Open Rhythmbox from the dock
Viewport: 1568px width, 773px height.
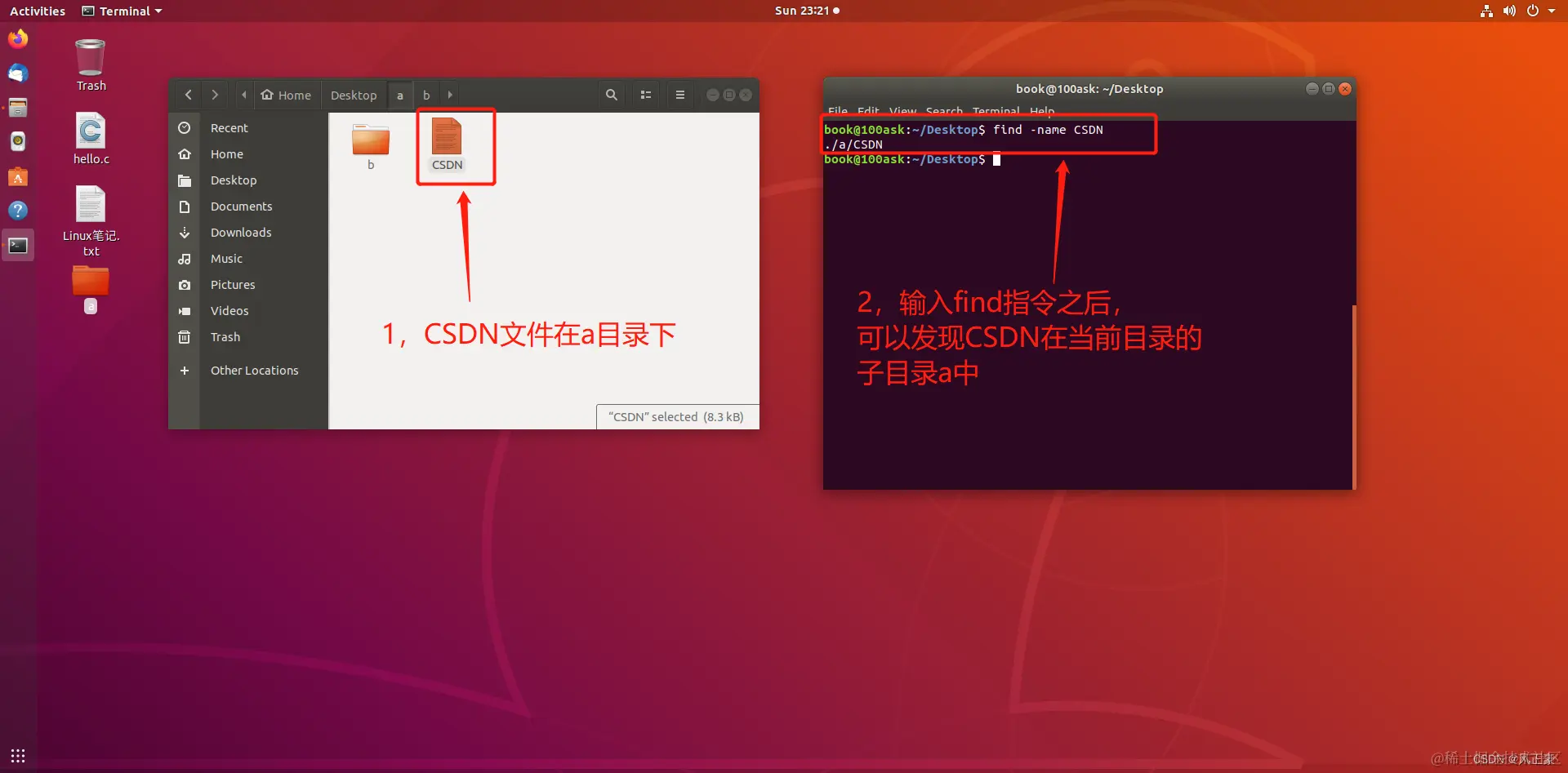click(x=18, y=142)
